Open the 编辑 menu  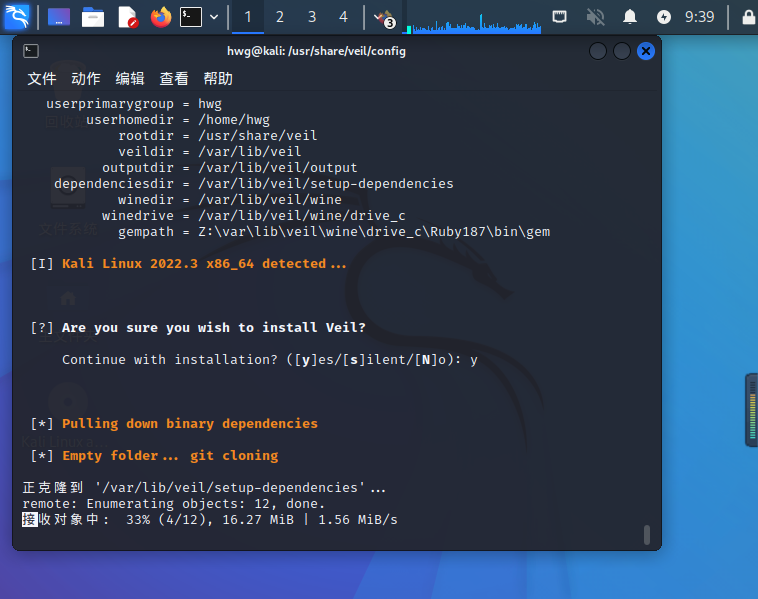(130, 78)
